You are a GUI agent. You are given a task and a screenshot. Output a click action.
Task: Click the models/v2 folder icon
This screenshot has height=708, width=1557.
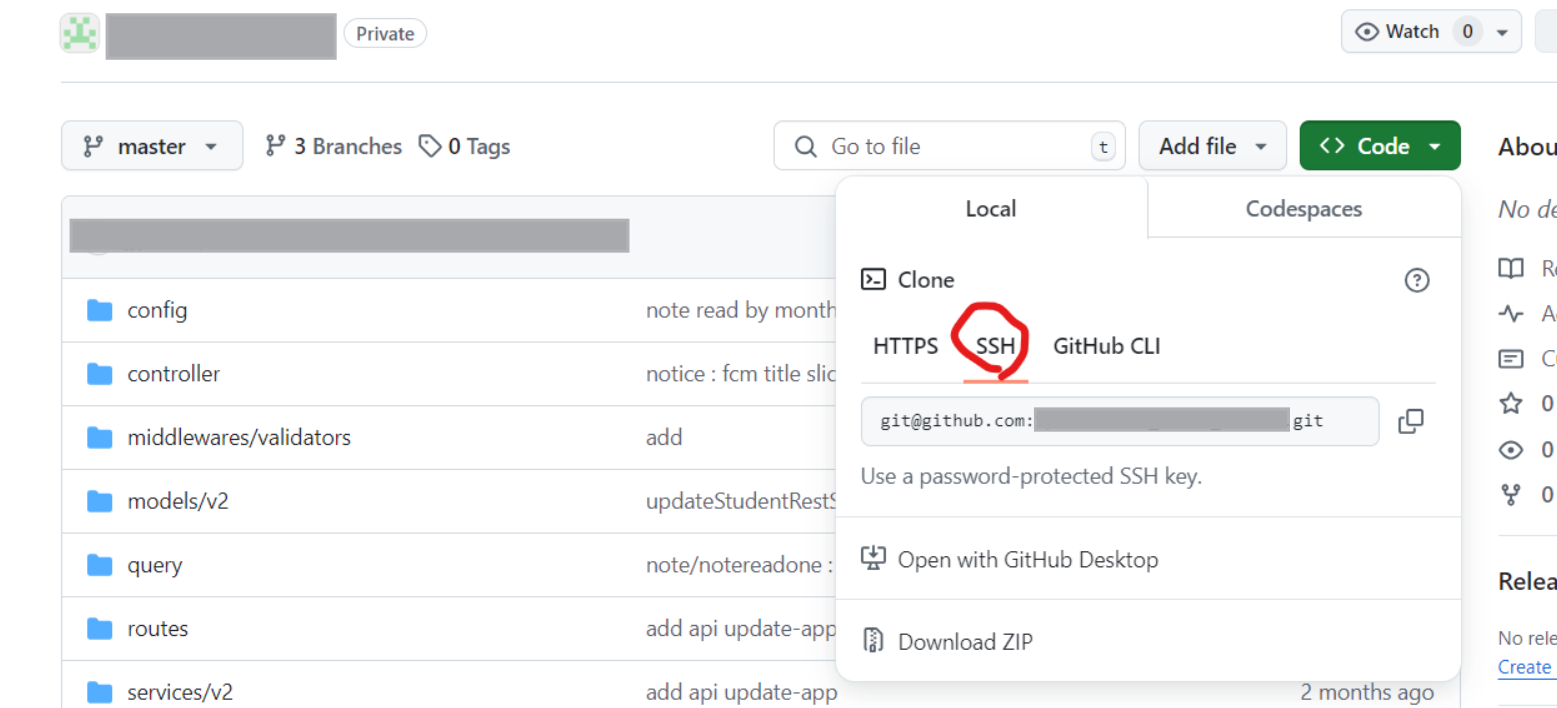99,501
